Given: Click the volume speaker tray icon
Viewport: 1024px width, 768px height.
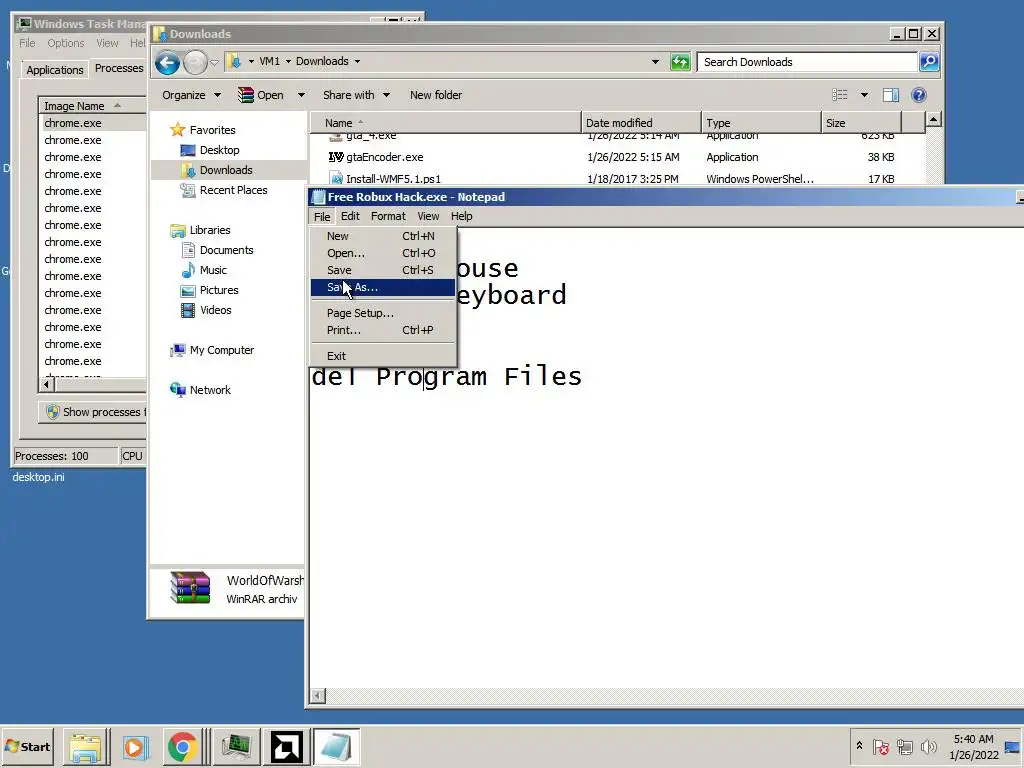Looking at the screenshot, I should (x=928, y=746).
